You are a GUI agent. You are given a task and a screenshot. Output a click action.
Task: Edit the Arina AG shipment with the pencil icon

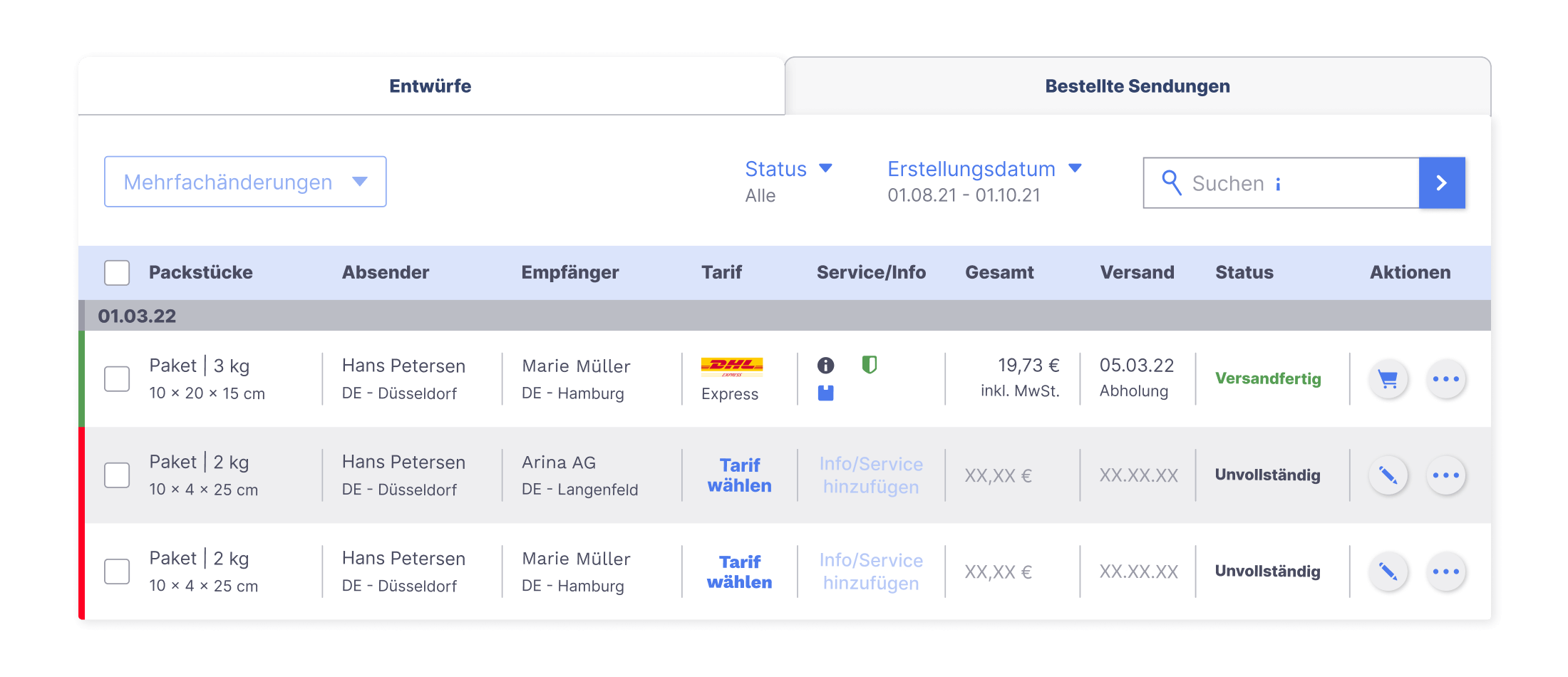coord(1388,475)
